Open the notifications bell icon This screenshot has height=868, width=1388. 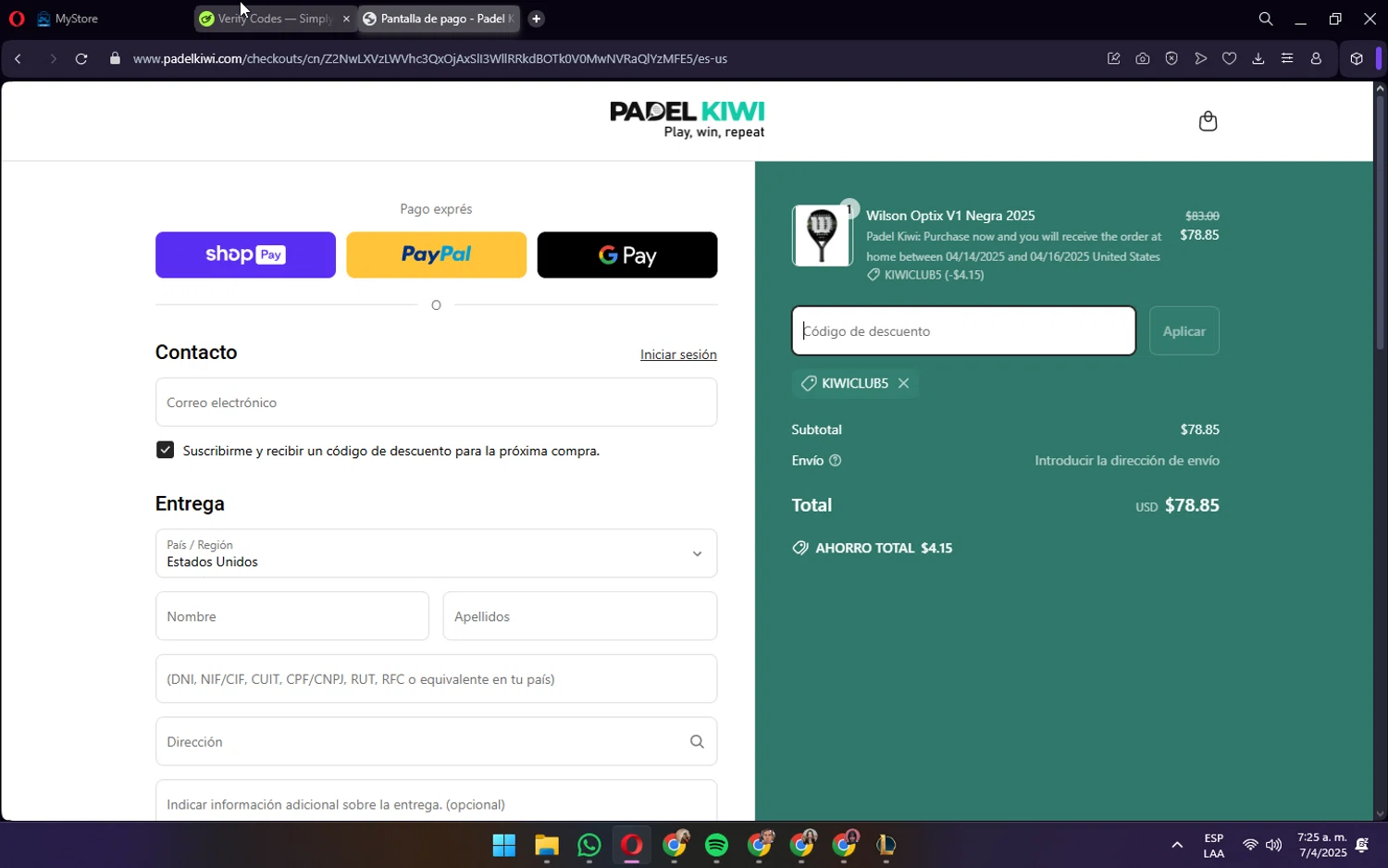(x=1362, y=845)
